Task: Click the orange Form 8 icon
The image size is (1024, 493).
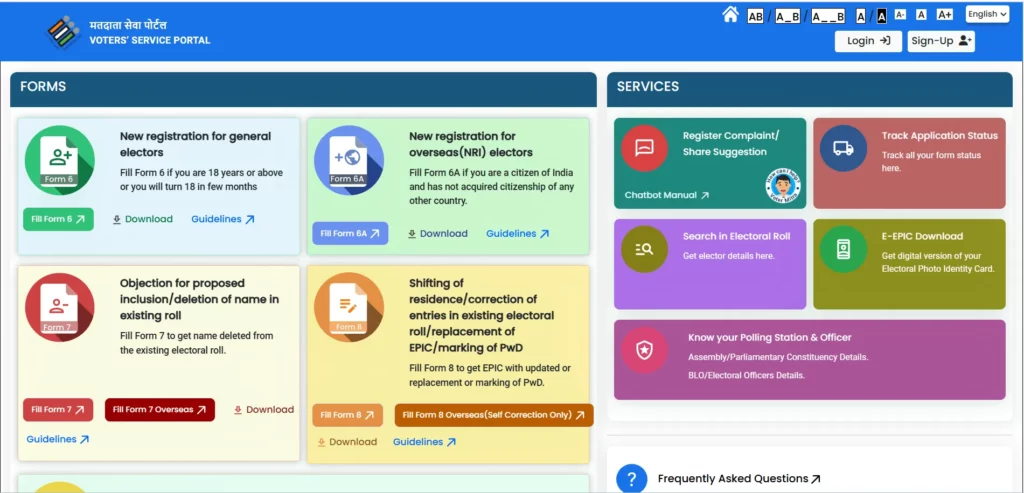Action: point(349,307)
